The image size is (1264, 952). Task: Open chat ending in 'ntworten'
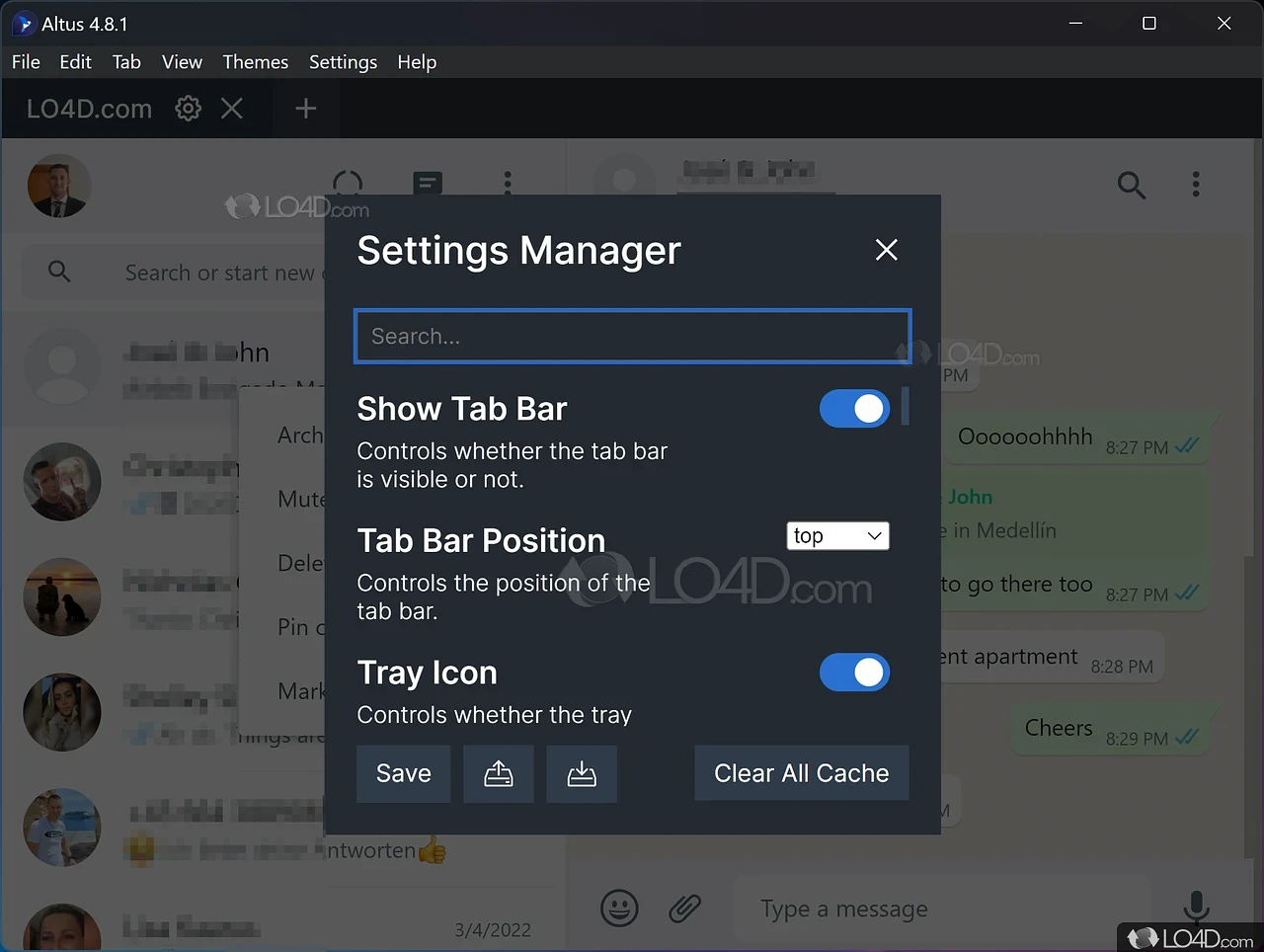tap(284, 828)
